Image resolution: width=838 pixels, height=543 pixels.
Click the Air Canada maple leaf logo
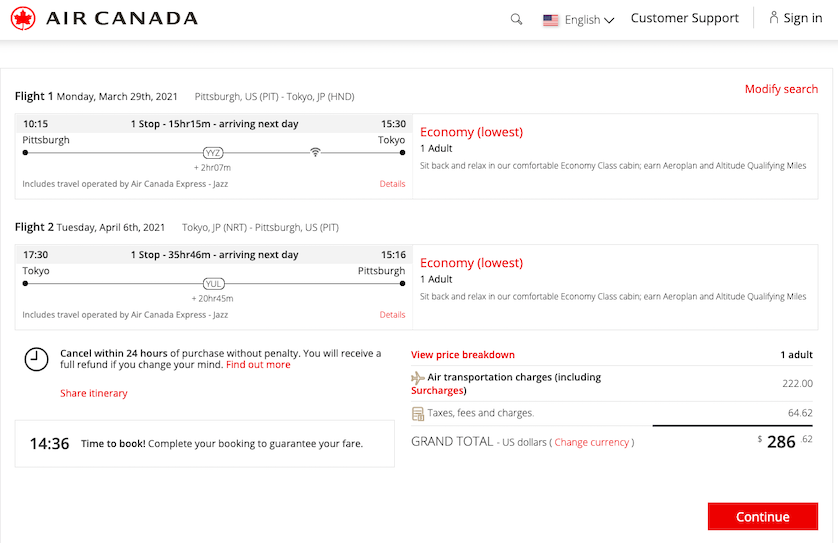pos(23,18)
